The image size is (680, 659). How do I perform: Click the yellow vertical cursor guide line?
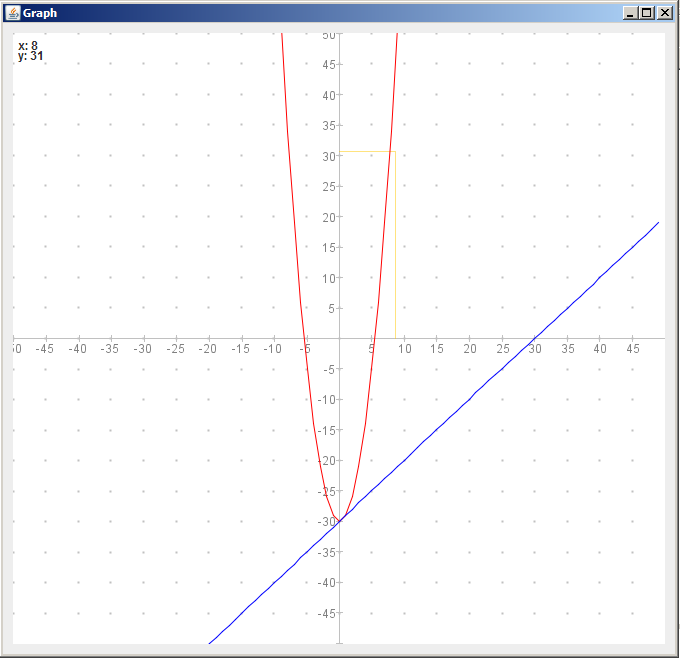[x=396, y=245]
